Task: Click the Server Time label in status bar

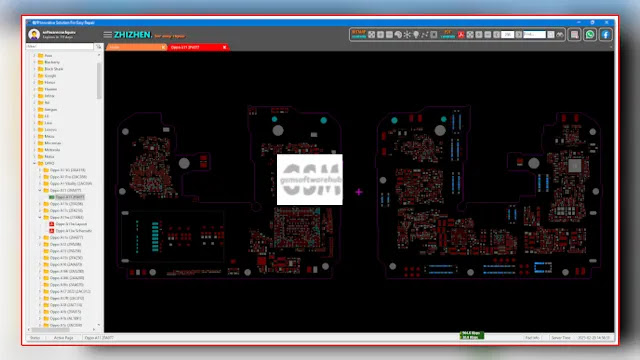Action: click(x=561, y=338)
